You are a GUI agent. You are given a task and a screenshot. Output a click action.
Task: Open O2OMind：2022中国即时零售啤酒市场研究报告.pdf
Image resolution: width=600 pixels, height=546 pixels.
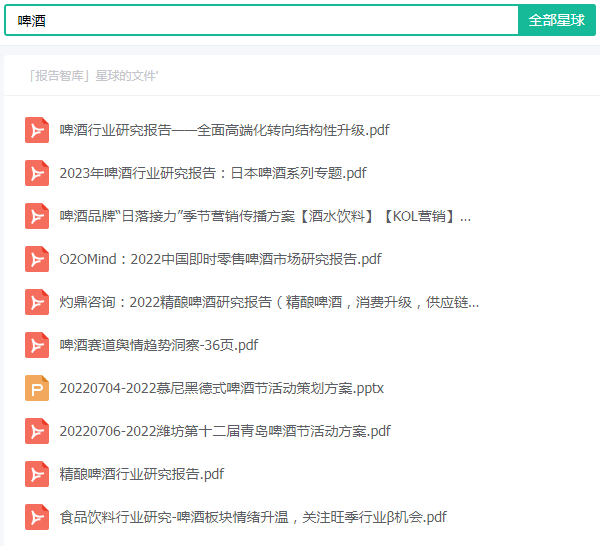[x=220, y=259]
